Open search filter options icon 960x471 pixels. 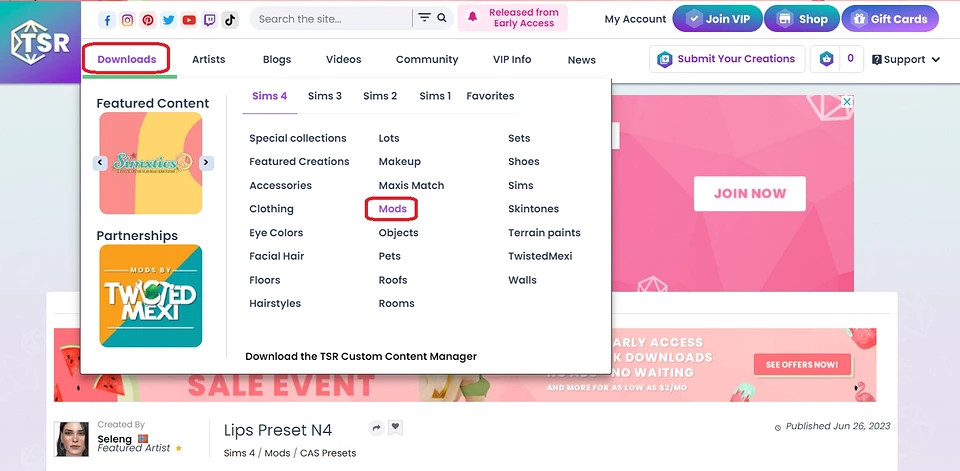[x=424, y=18]
